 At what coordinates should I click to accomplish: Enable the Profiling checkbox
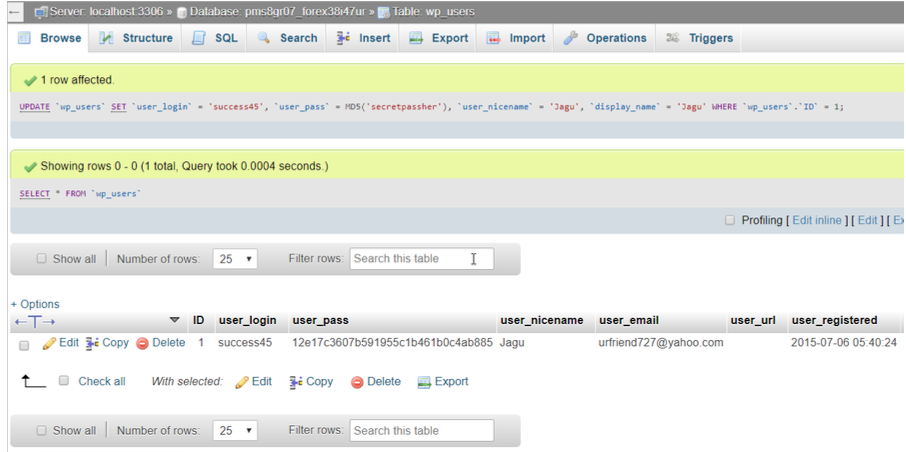[730, 220]
